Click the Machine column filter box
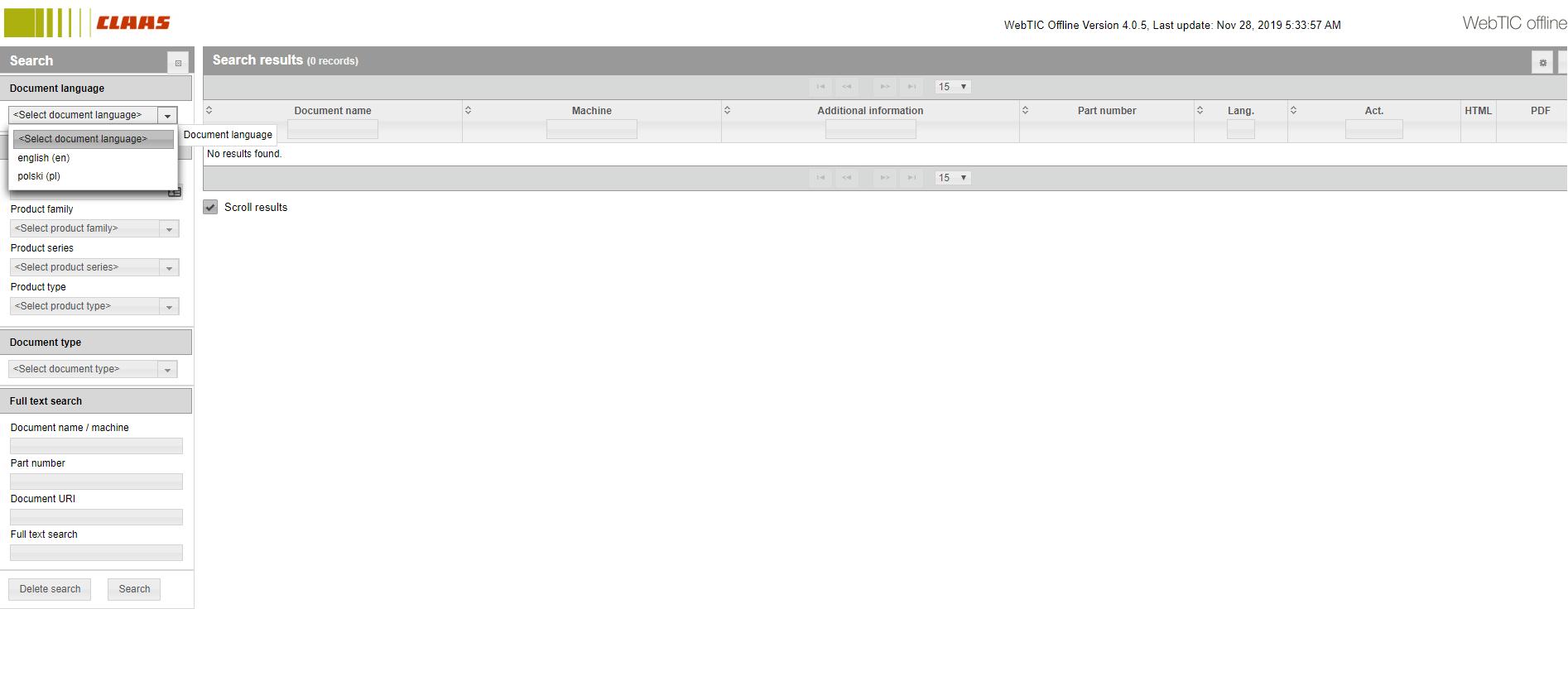 pyautogui.click(x=592, y=129)
